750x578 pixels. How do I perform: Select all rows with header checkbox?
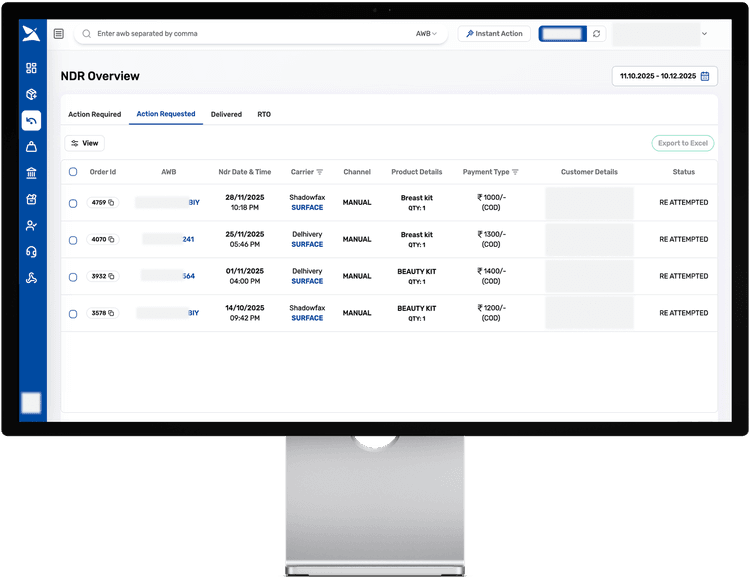[73, 172]
